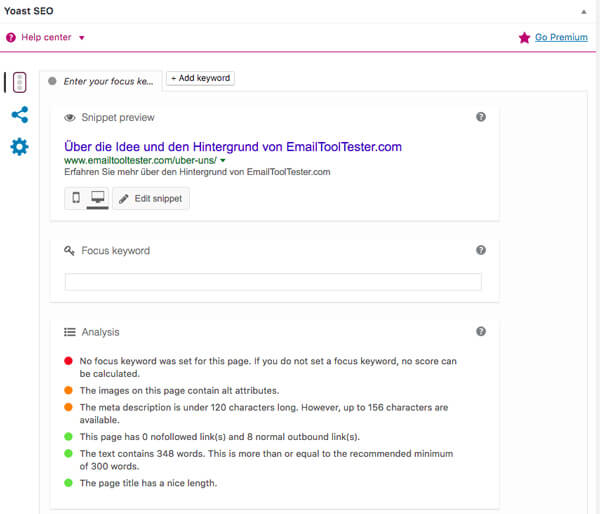The height and width of the screenshot is (514, 600).
Task: Switch to mobile snippet preview
Action: pyautogui.click(x=76, y=198)
